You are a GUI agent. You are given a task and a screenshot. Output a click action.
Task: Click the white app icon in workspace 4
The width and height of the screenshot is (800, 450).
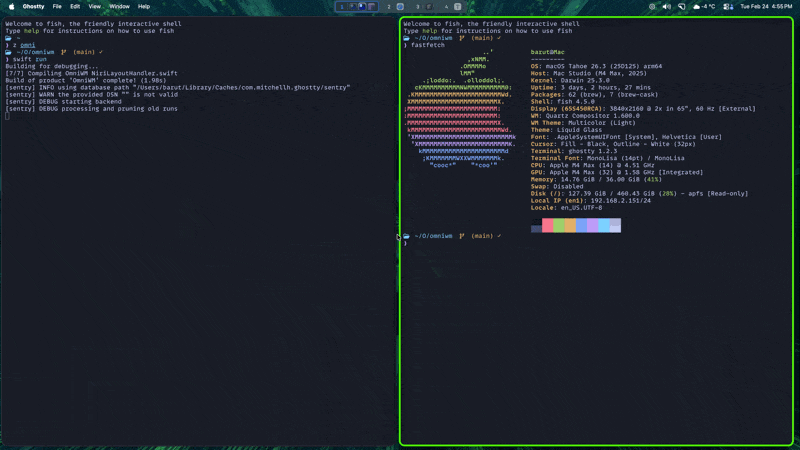[x=458, y=7]
